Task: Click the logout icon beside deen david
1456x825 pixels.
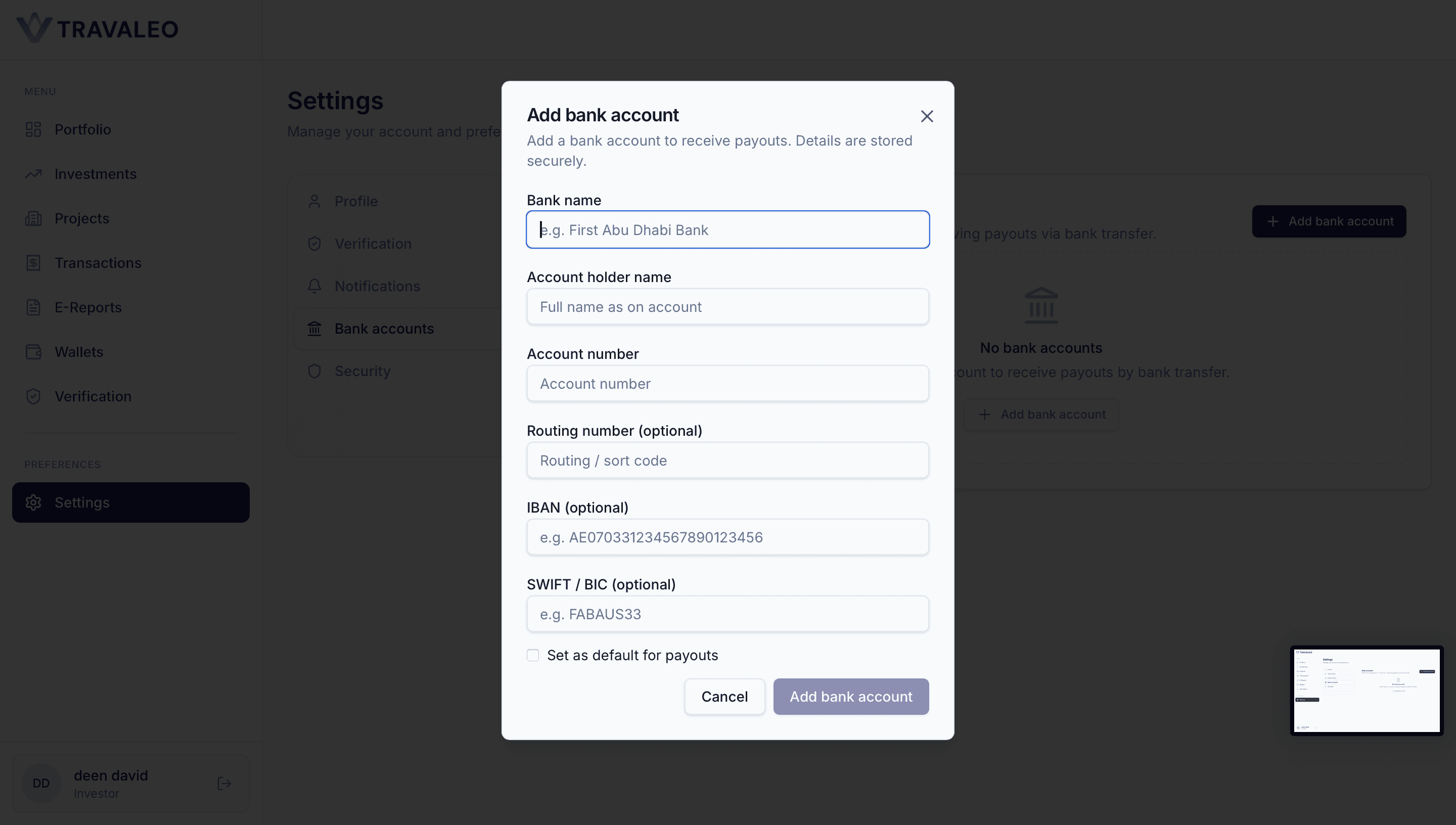Action: click(224, 783)
